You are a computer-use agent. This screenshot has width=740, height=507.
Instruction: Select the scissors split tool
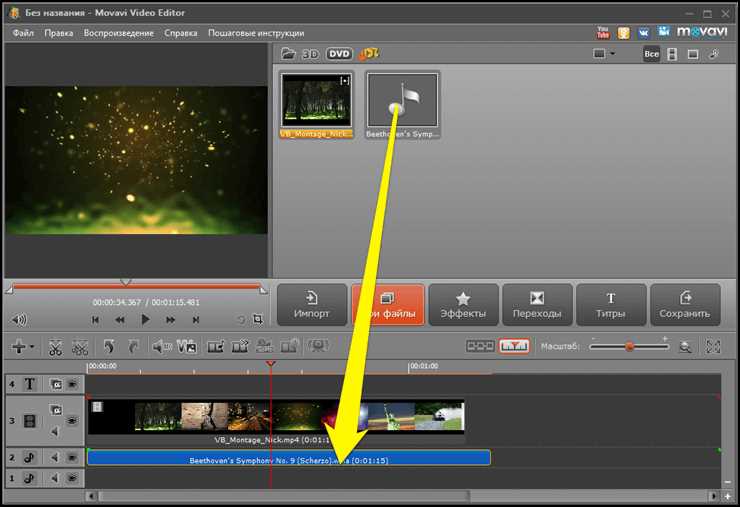coord(55,347)
